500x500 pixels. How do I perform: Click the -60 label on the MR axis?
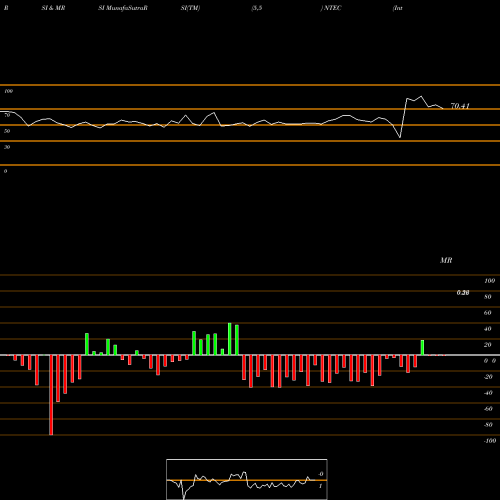point(488,409)
